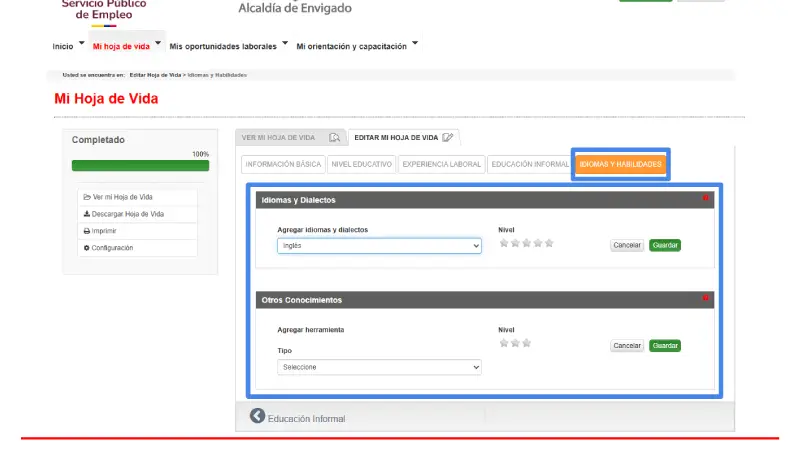
Task: Click Descargar Hoja de Vida link
Action: pos(128,214)
